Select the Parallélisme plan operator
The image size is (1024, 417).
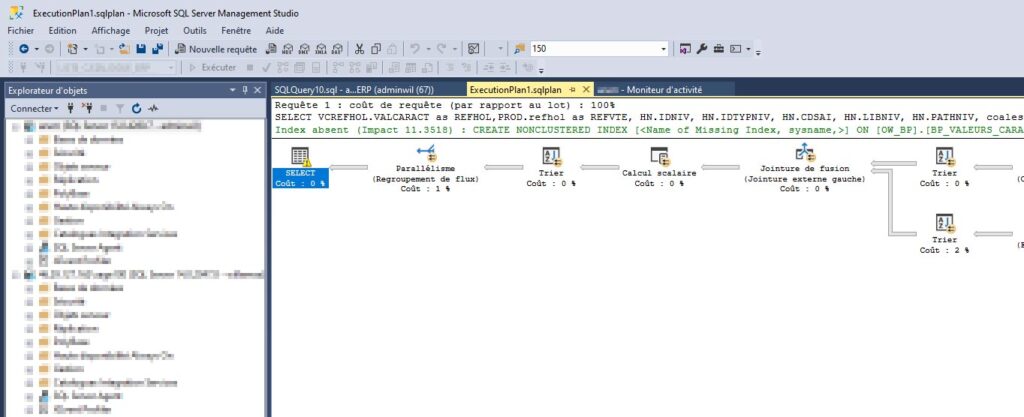coord(425,168)
